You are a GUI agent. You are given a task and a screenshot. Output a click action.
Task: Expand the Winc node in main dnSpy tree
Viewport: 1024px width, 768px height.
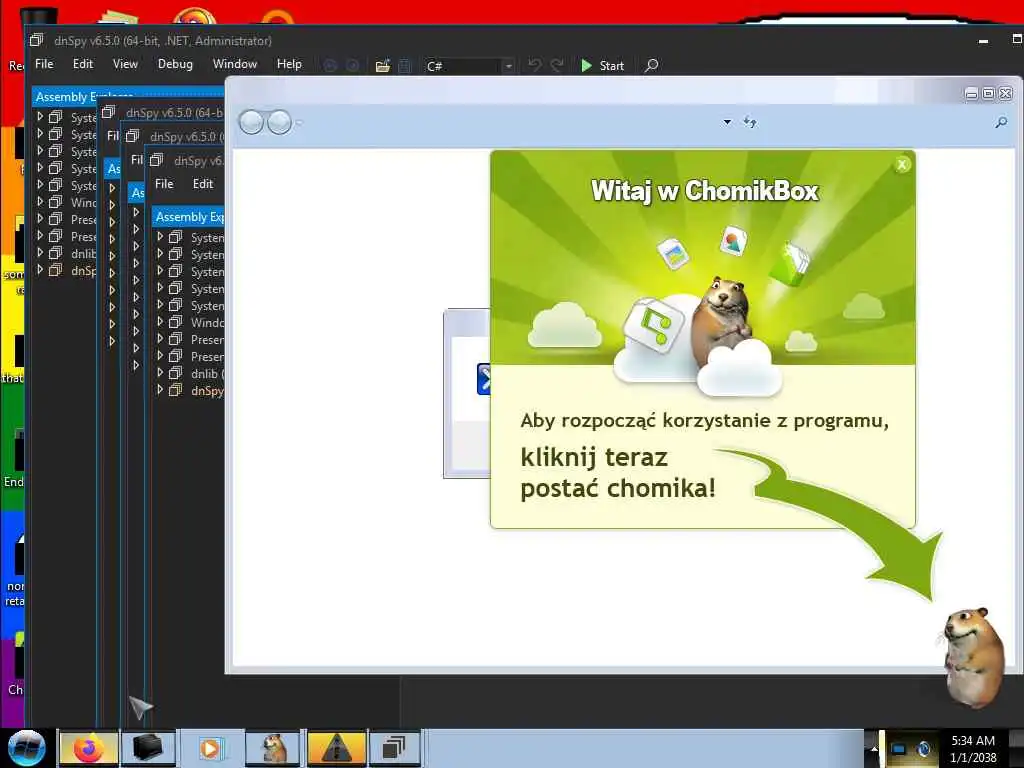coord(40,202)
